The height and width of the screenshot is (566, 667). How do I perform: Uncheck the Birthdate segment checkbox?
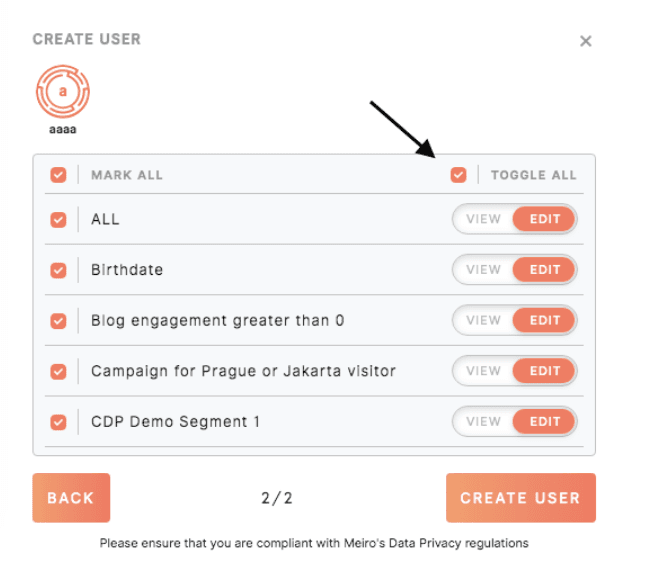pos(58,270)
